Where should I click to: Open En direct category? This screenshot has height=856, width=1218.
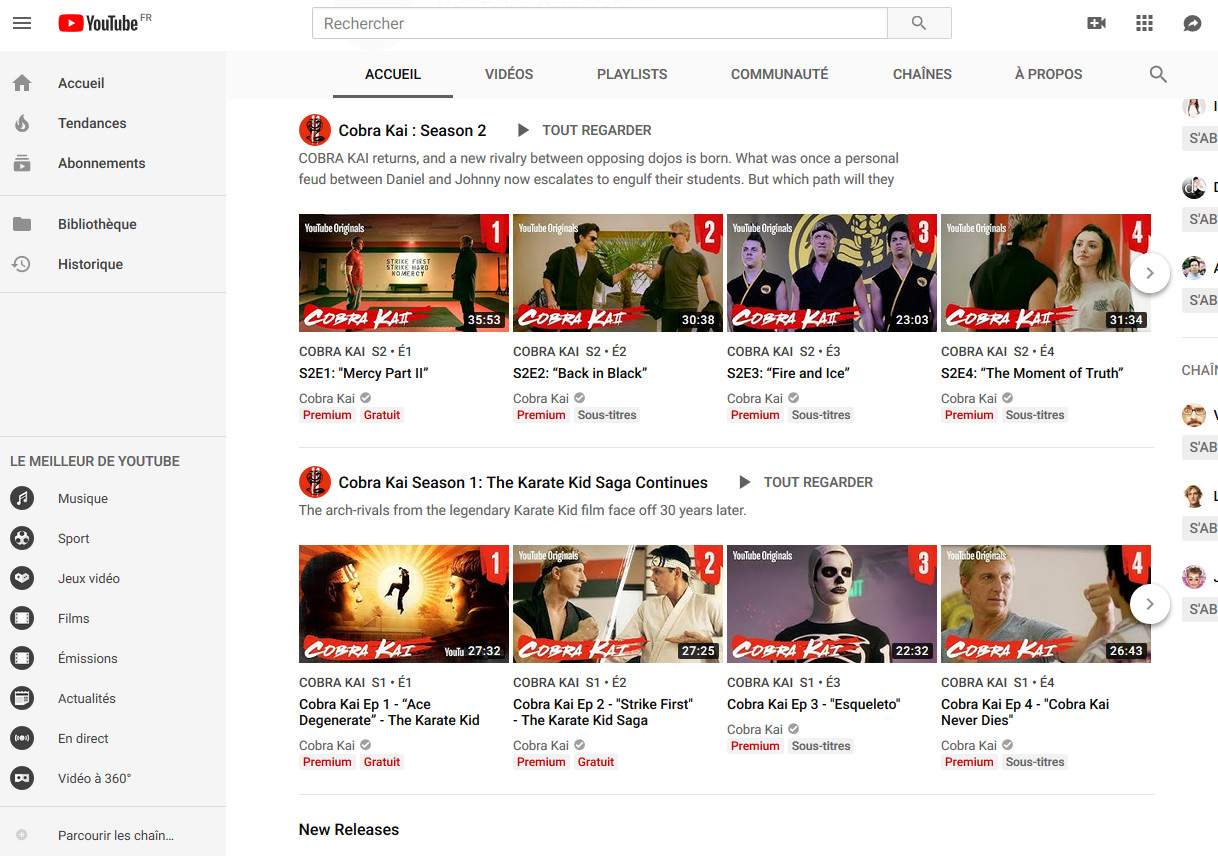113,738
